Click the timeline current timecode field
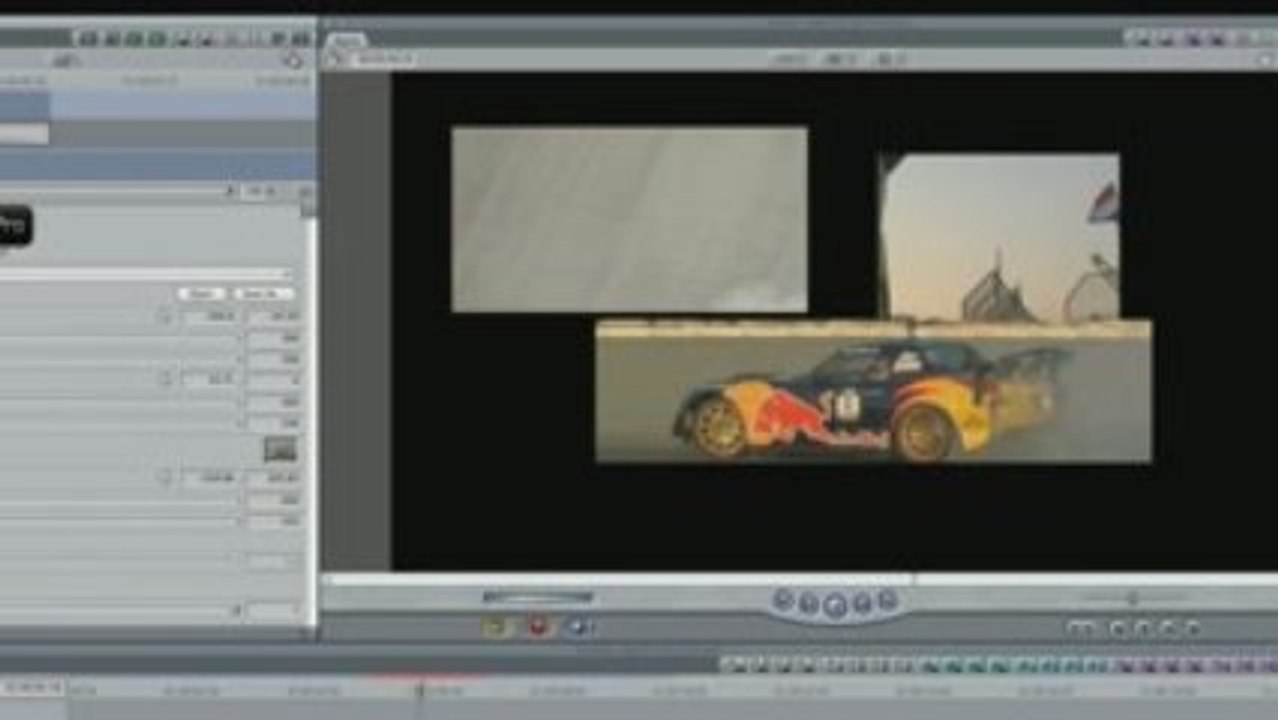The width and height of the screenshot is (1278, 720). [32, 687]
